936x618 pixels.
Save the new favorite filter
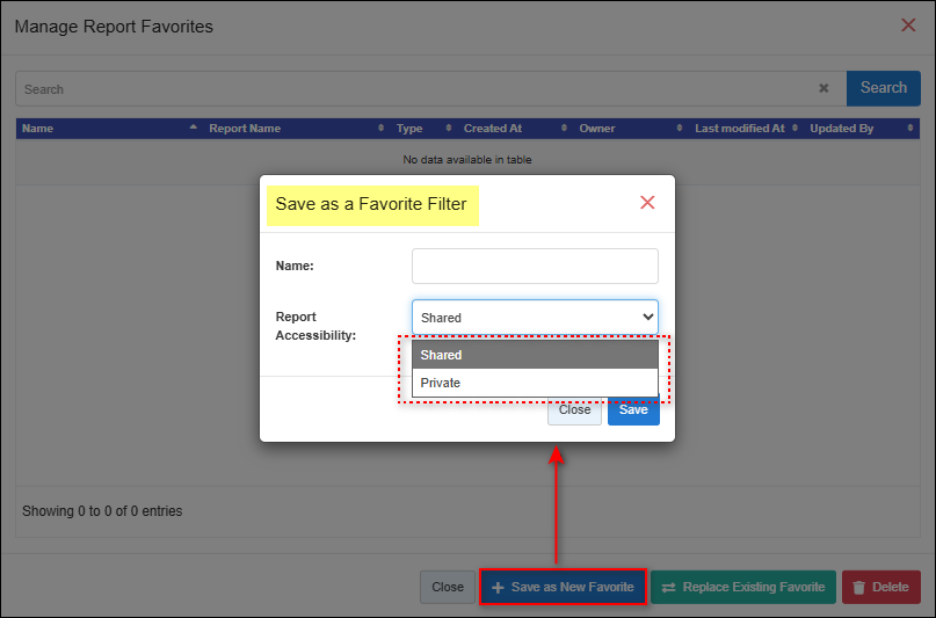coord(633,410)
